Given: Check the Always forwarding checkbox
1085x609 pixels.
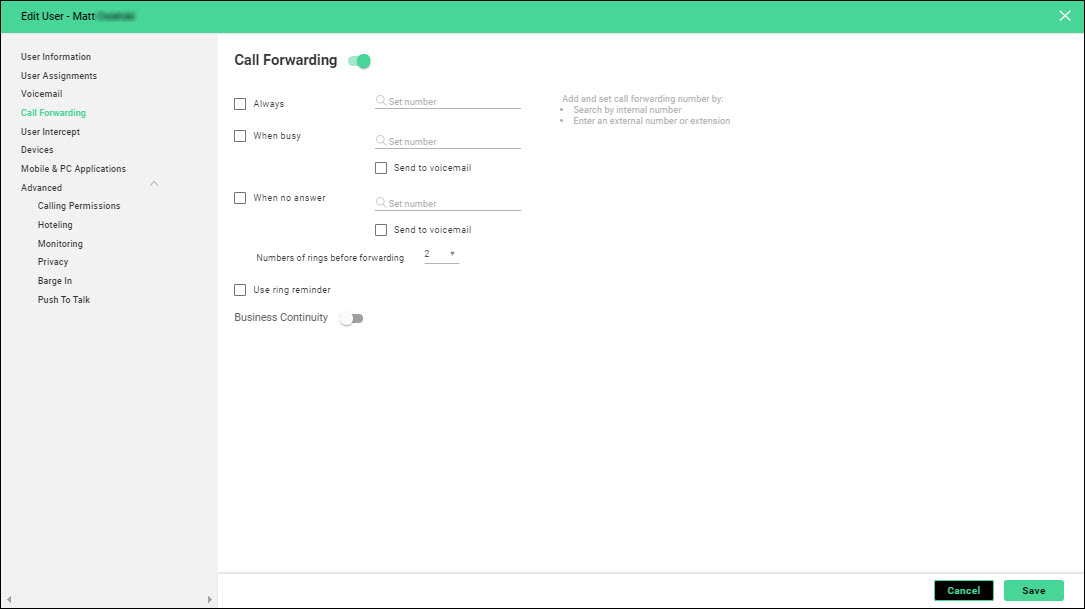Looking at the screenshot, I should (240, 103).
